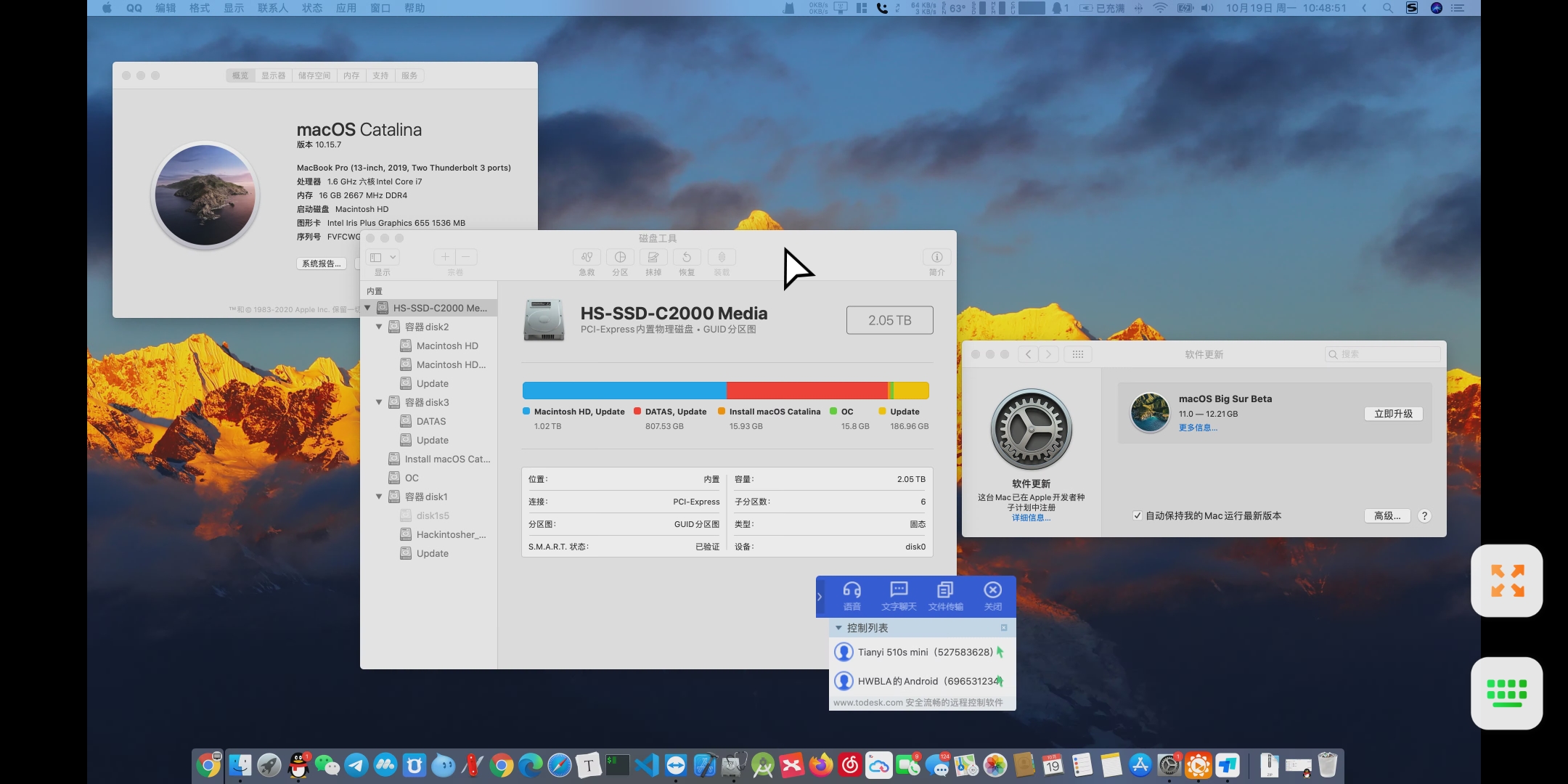Toggle automatically keep my Mac up to date
This screenshot has height=784, width=1568.
1137,515
